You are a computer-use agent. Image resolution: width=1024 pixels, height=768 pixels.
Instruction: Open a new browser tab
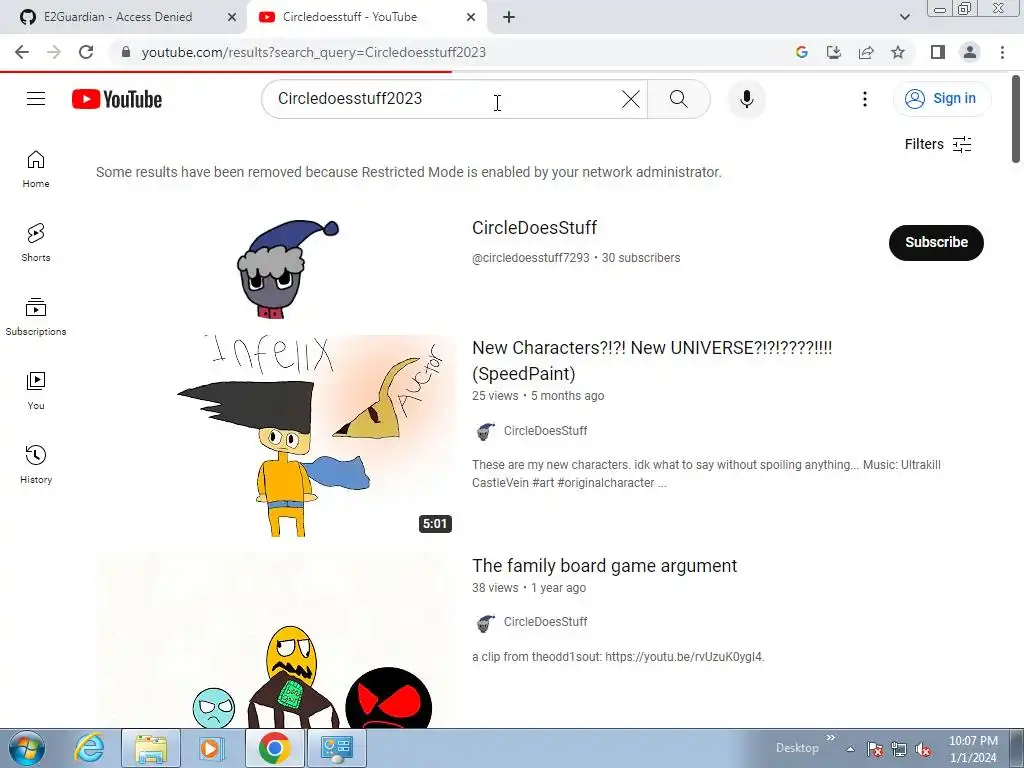point(509,18)
